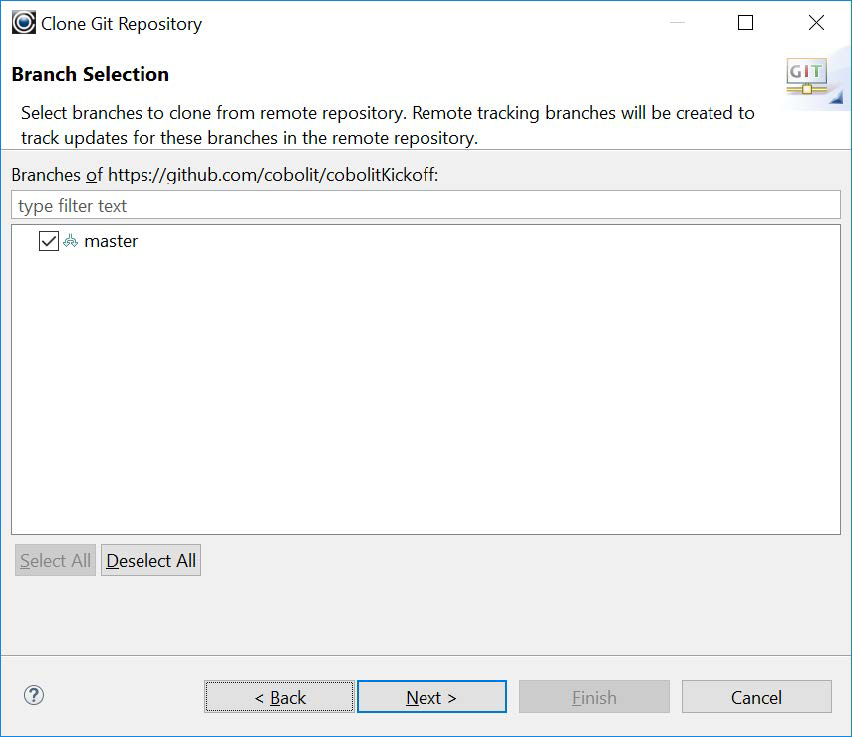The height and width of the screenshot is (737, 852).
Task: Click the Branches of repository URL label
Action: coord(225,175)
